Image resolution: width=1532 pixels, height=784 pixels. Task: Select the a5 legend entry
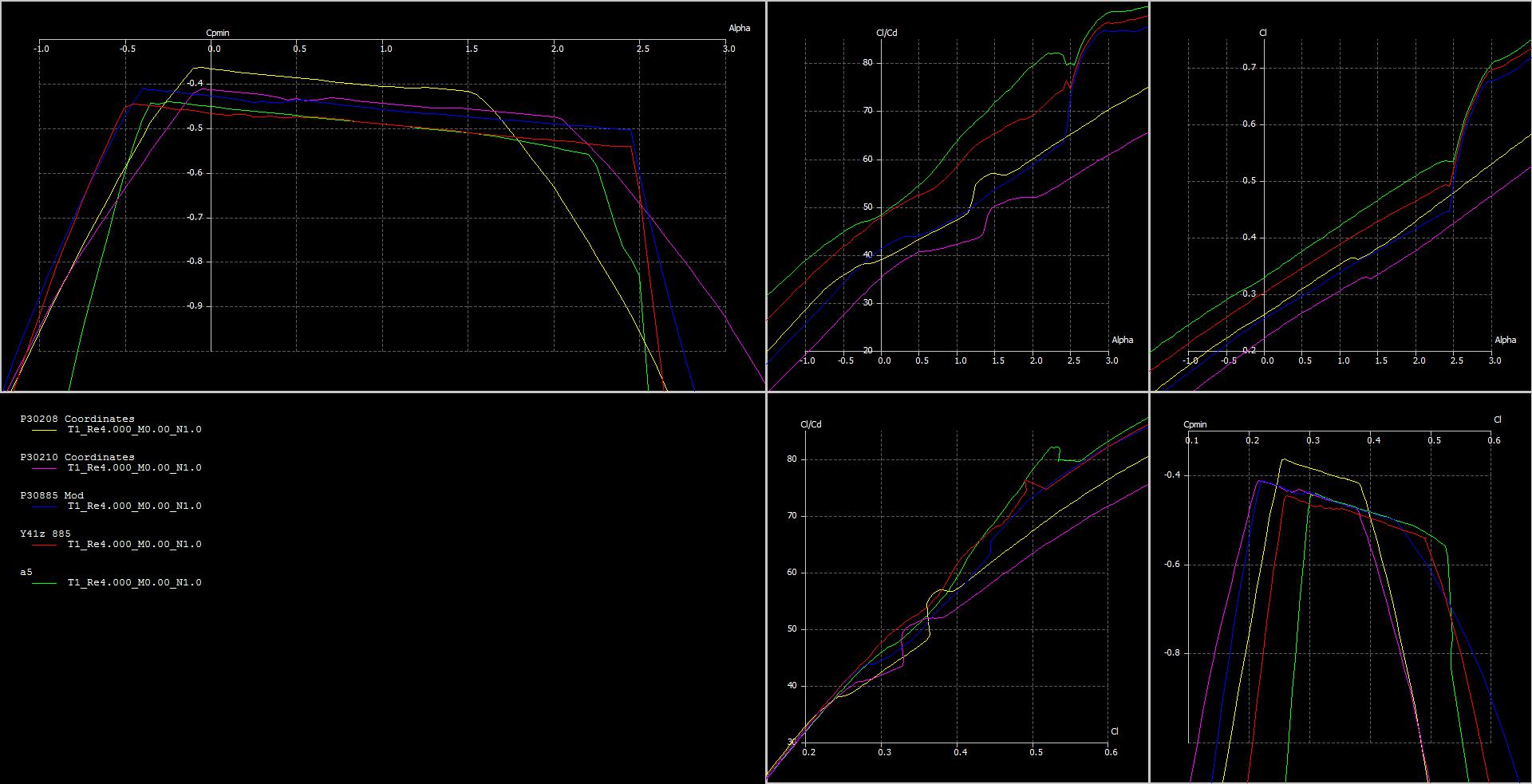point(26,572)
